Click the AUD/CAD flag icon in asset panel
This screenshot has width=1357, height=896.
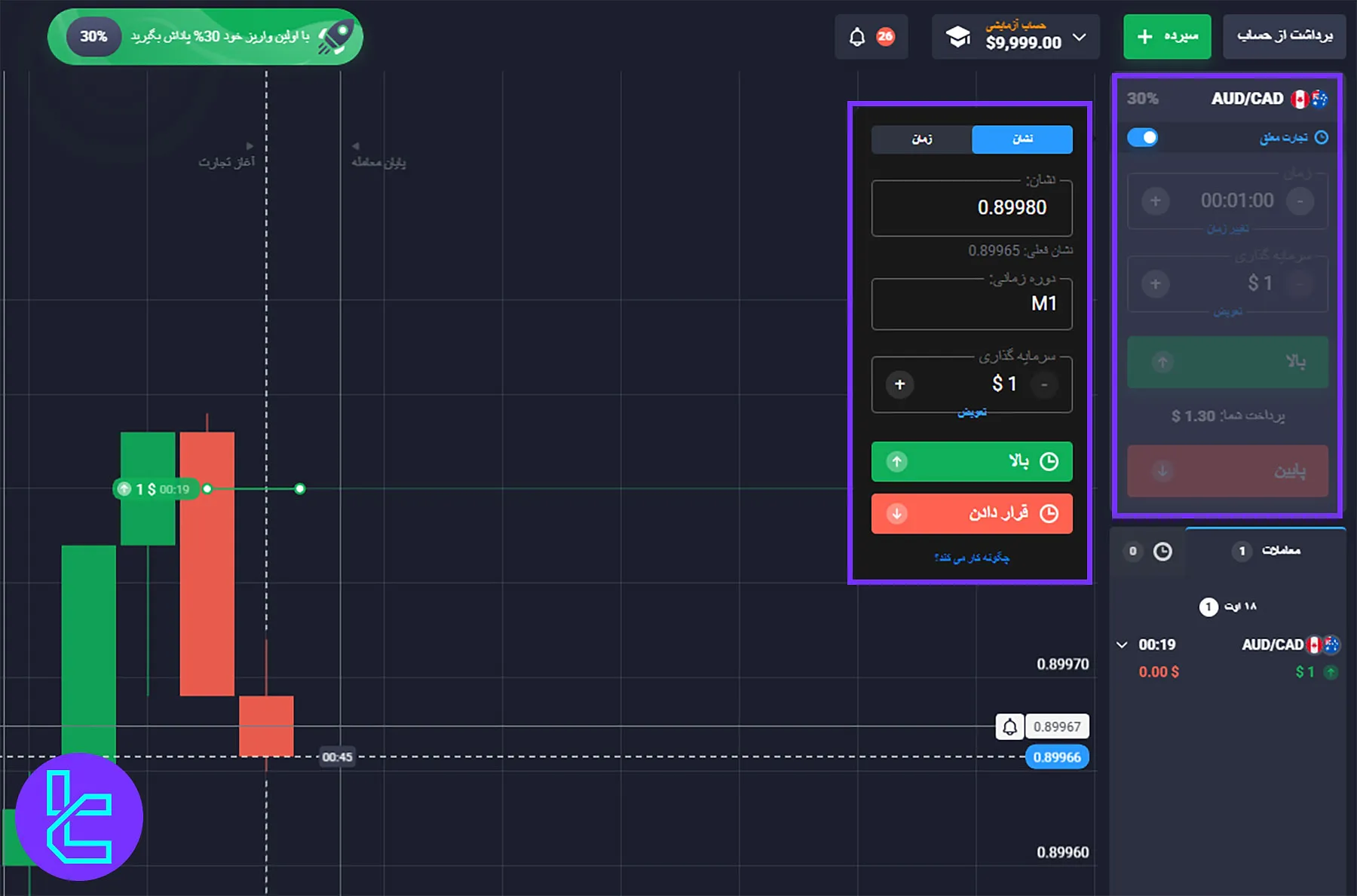[x=1310, y=99]
